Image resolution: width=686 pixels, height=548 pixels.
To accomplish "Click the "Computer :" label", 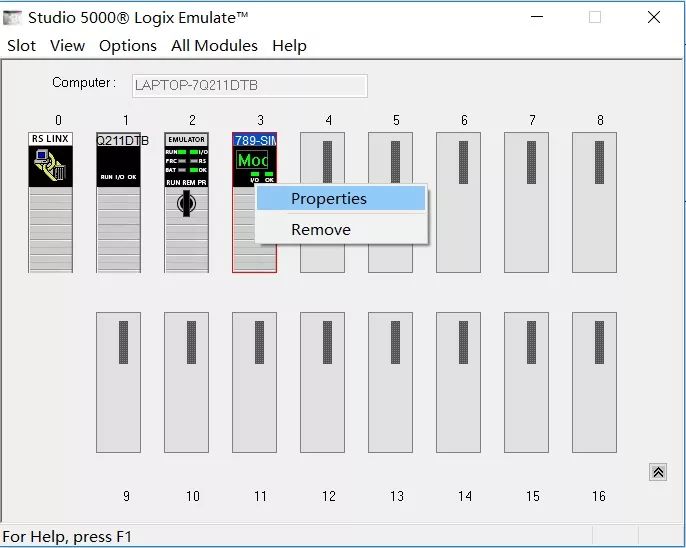I will pos(84,83).
